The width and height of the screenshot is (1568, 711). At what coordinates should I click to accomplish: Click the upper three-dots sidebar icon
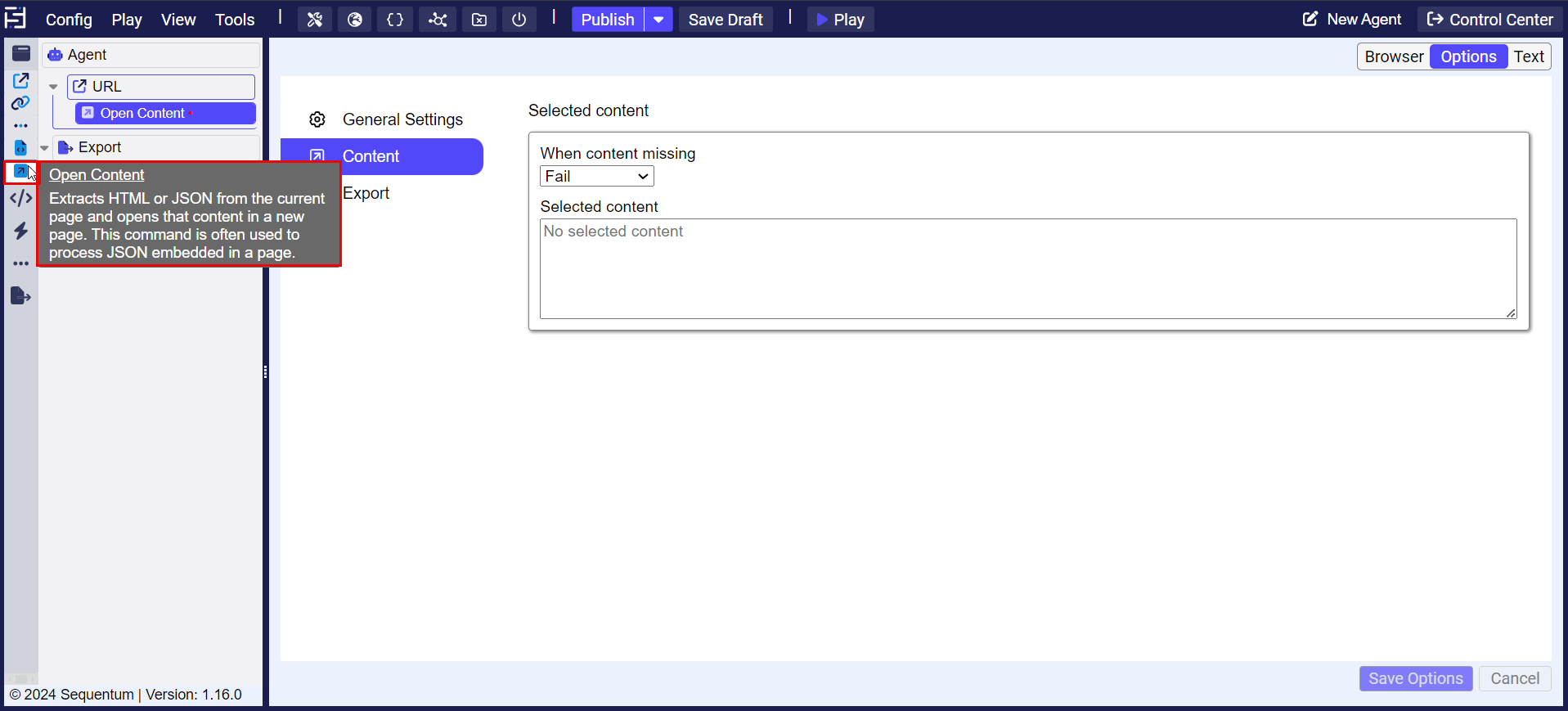pos(20,126)
